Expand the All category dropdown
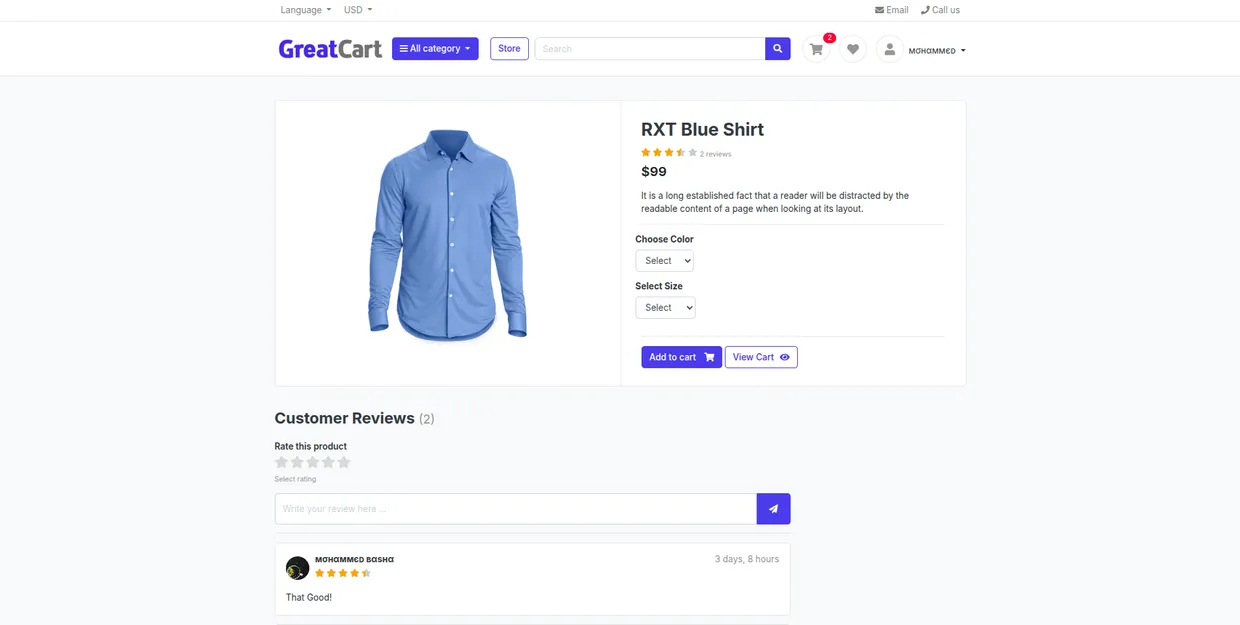The image size is (1240, 625). click(435, 49)
